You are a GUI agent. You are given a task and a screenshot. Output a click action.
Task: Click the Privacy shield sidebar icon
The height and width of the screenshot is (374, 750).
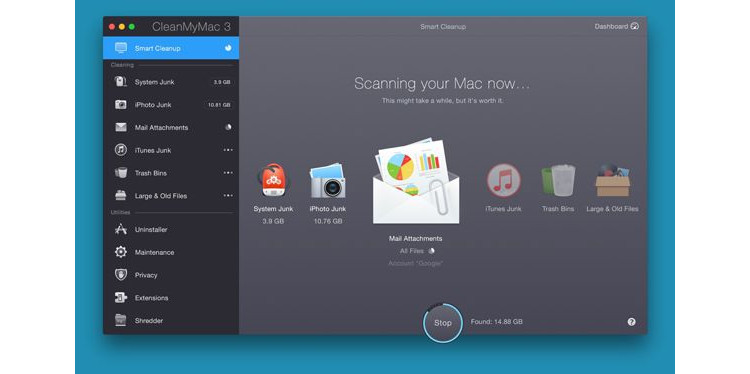pyautogui.click(x=121, y=275)
